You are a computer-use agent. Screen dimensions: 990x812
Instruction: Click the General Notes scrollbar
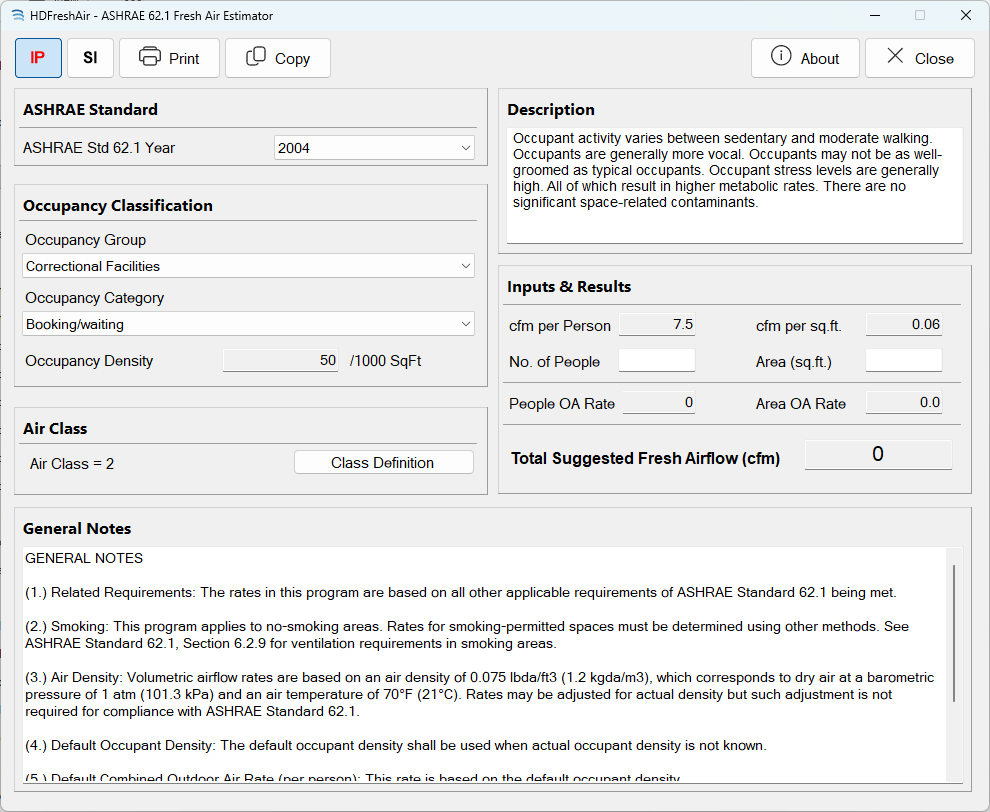(954, 633)
